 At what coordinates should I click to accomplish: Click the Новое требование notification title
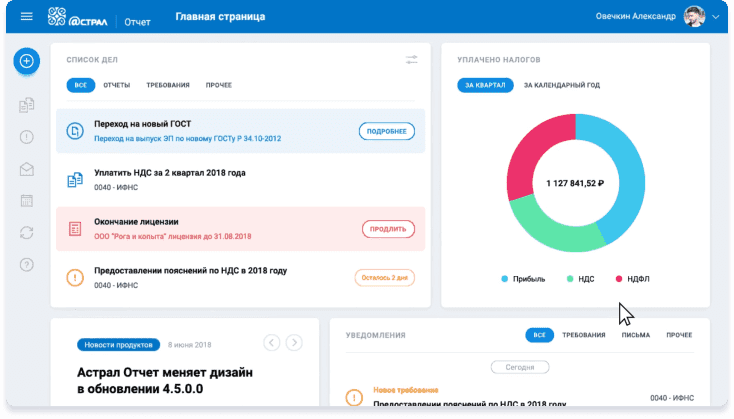click(405, 390)
